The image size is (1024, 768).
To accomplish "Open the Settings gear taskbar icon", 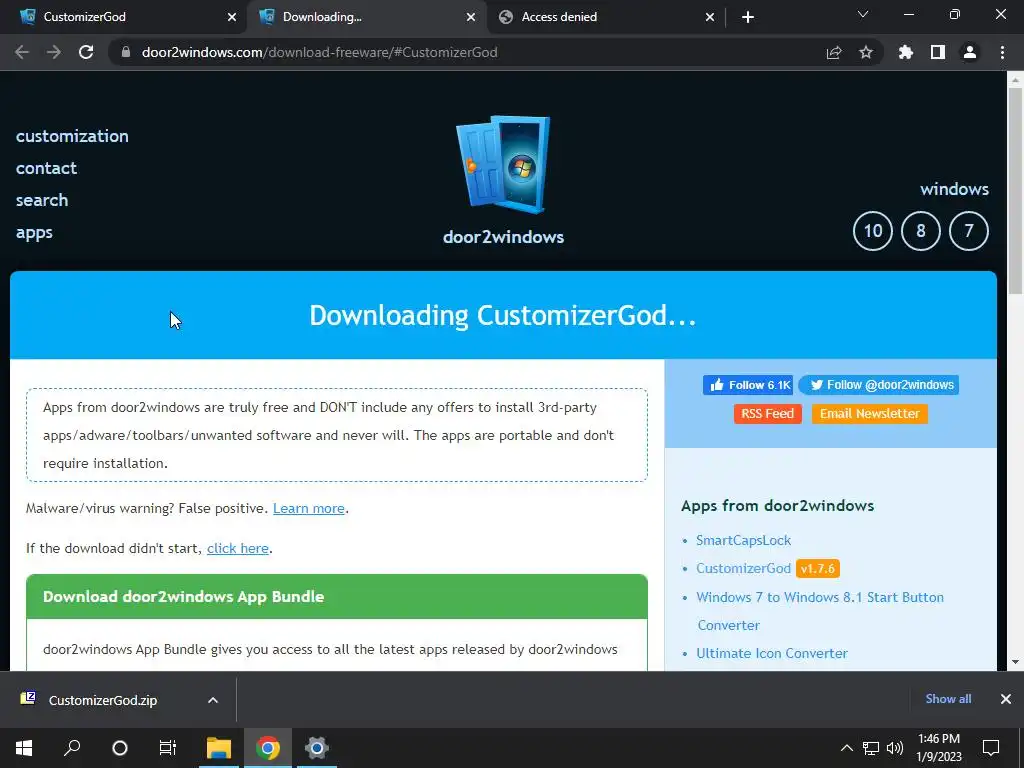I will tap(316, 748).
